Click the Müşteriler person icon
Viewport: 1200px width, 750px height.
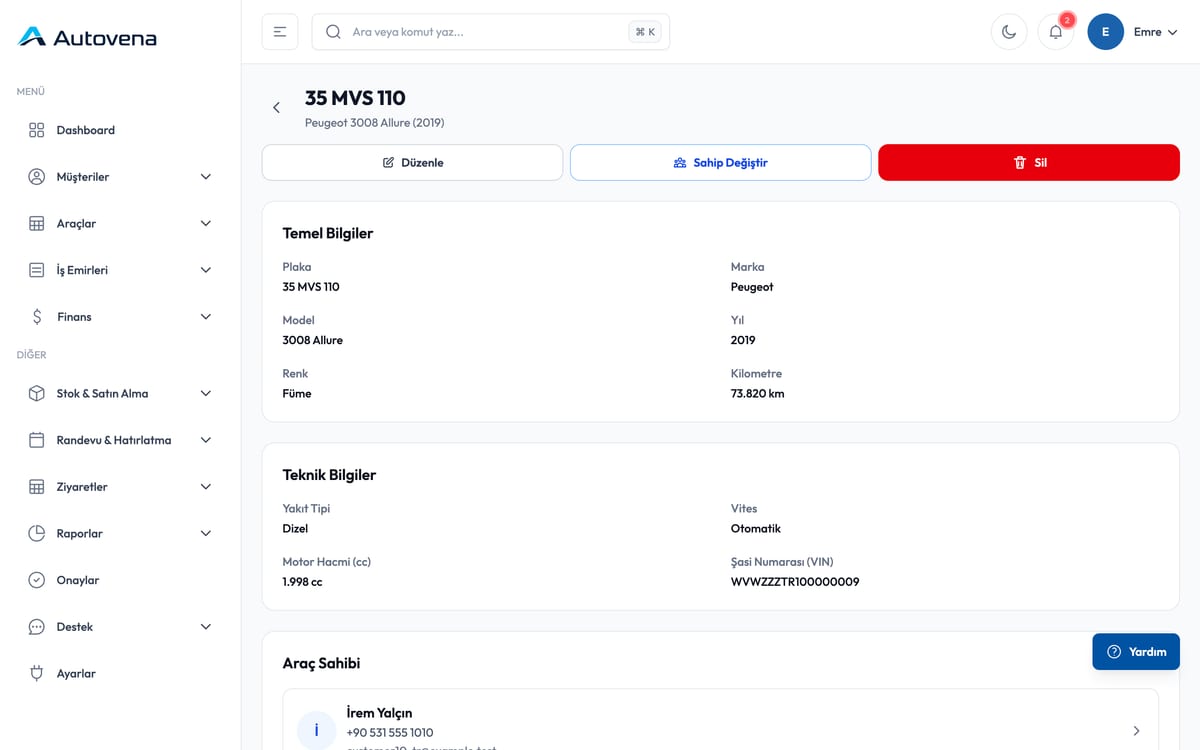pyautogui.click(x=37, y=177)
